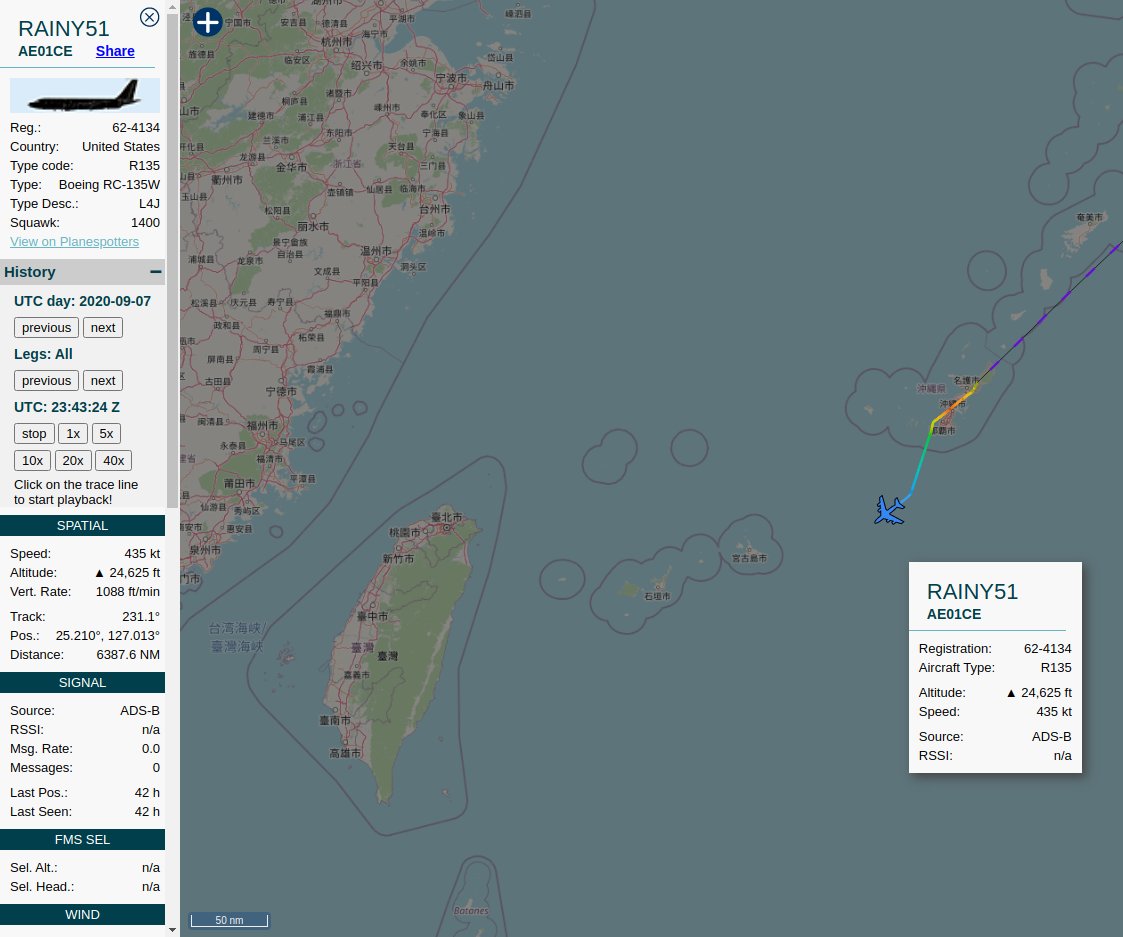Click previous under UTC day 2020-09-07
Screen dimensions: 1123x937
(x=46, y=327)
